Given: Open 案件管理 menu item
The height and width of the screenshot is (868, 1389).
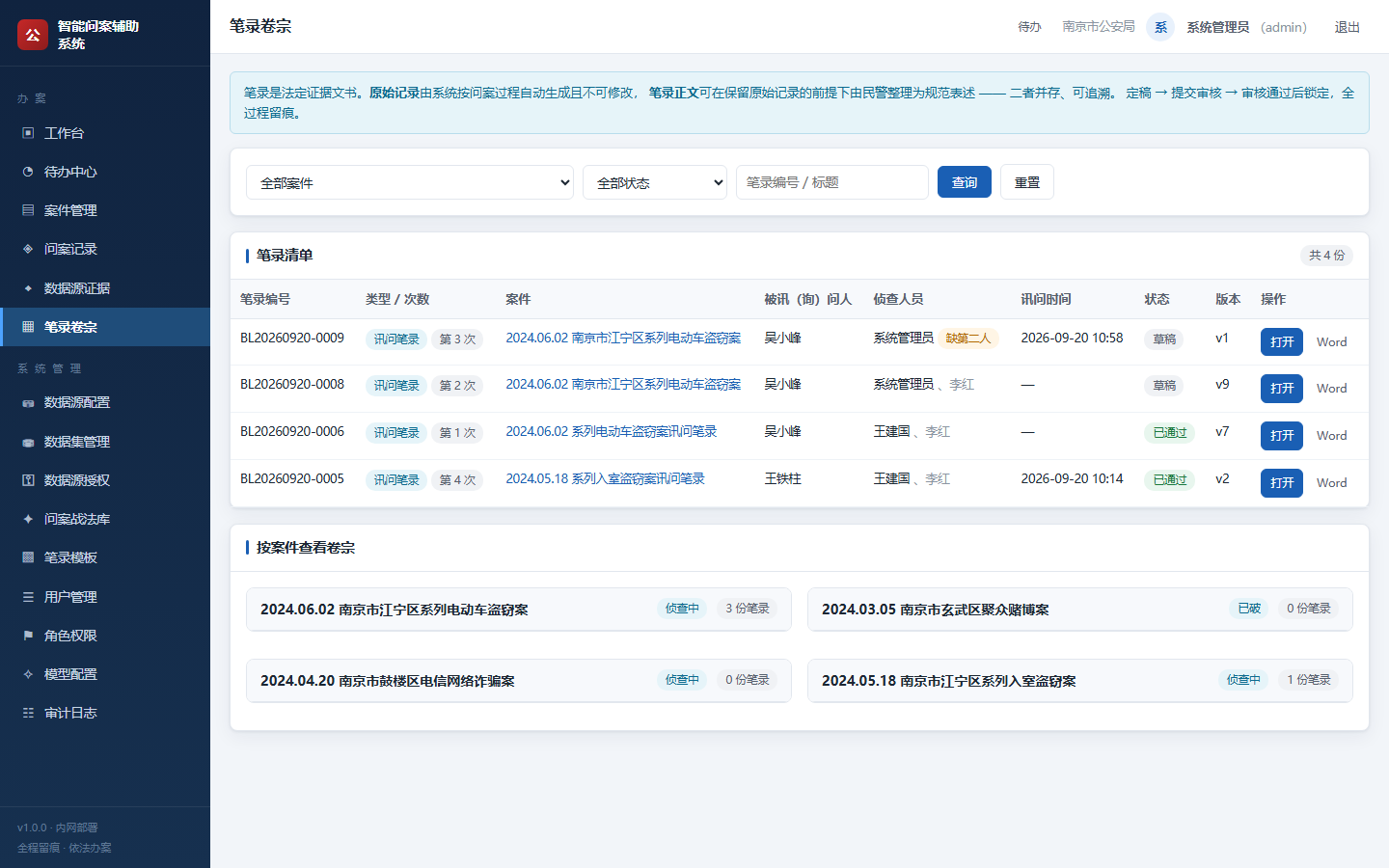Looking at the screenshot, I should (105, 210).
